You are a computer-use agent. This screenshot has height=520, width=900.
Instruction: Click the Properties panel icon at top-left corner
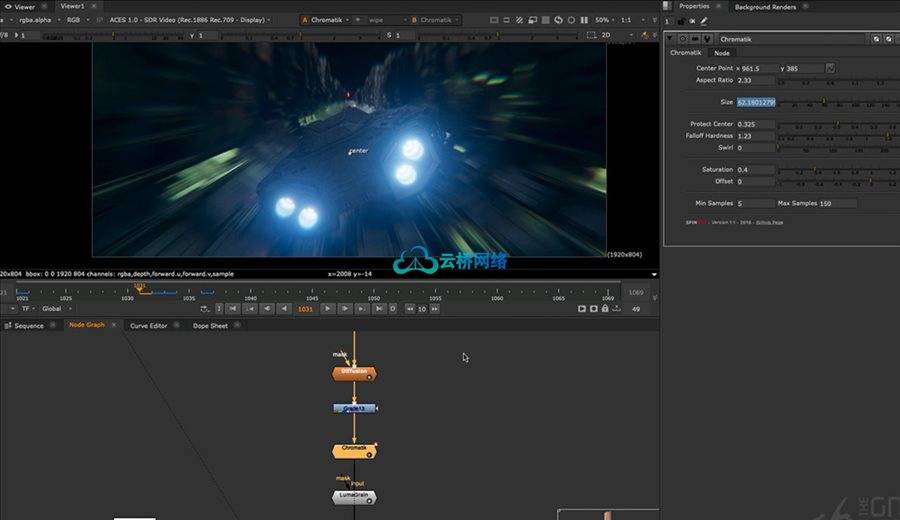coord(669,6)
